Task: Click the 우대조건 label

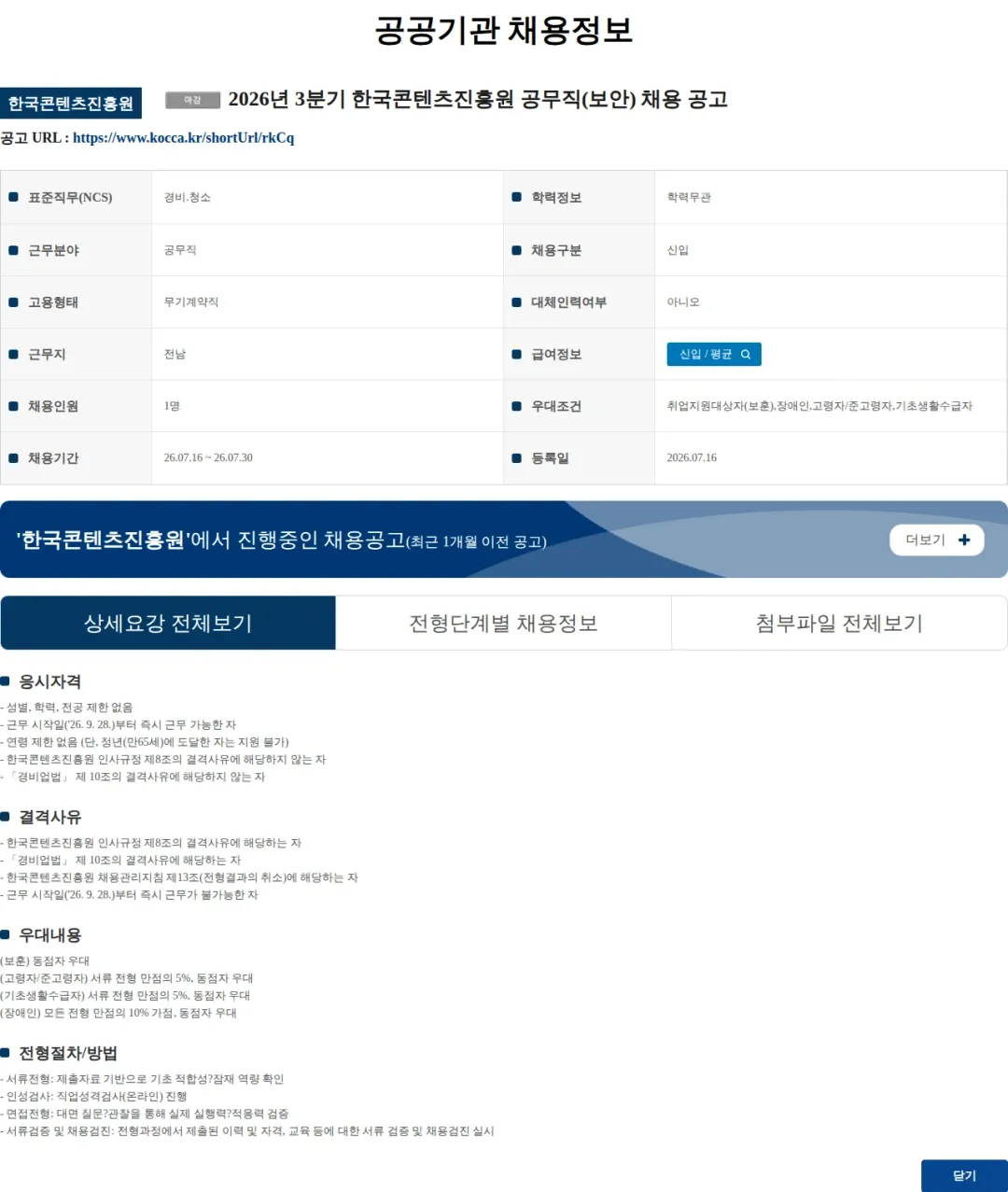Action: point(556,406)
